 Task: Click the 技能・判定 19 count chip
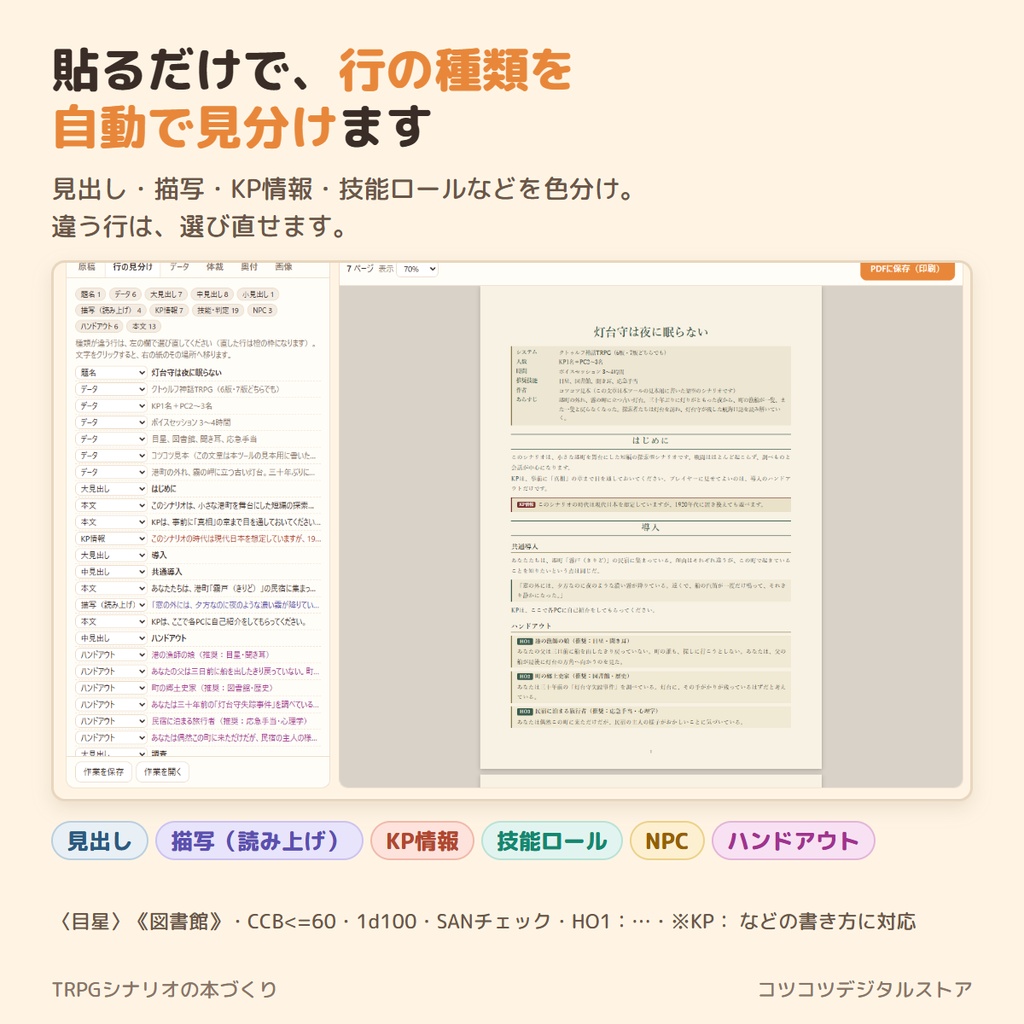click(x=218, y=310)
